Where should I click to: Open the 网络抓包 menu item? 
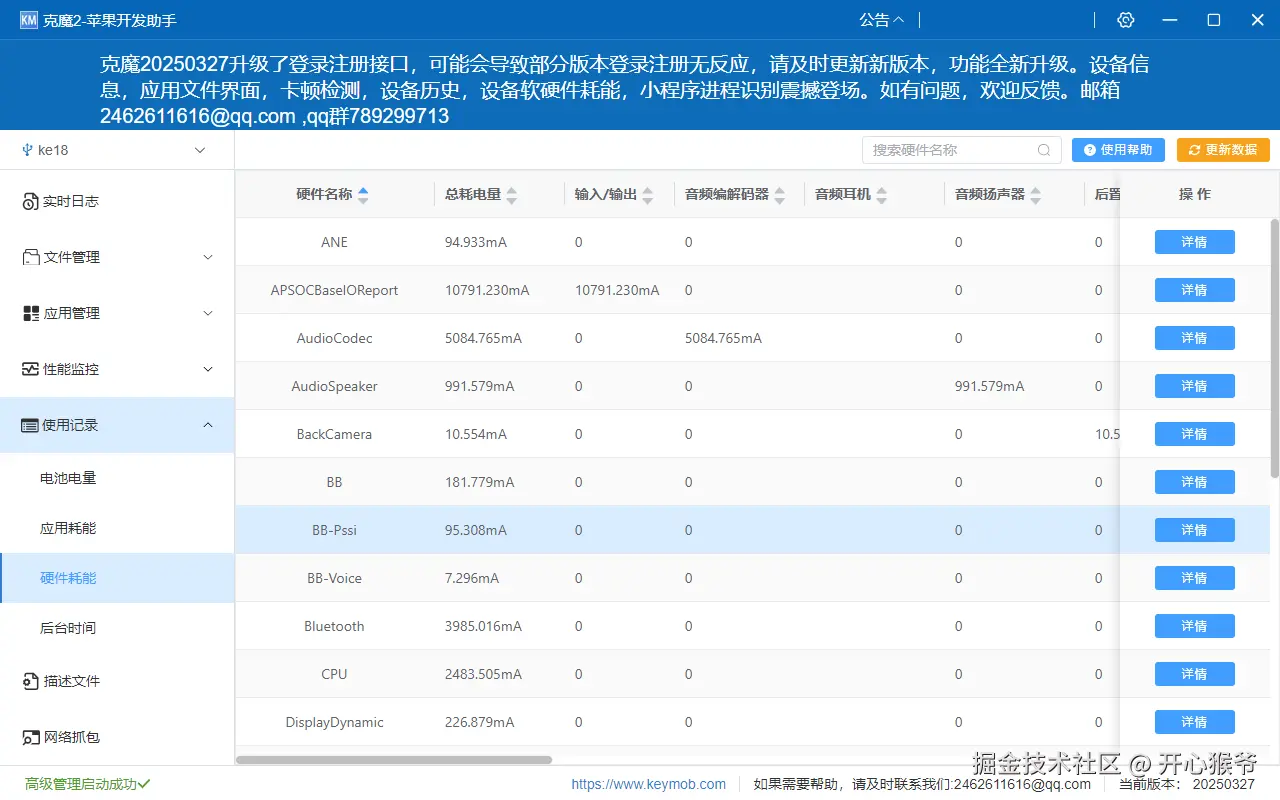coord(117,737)
